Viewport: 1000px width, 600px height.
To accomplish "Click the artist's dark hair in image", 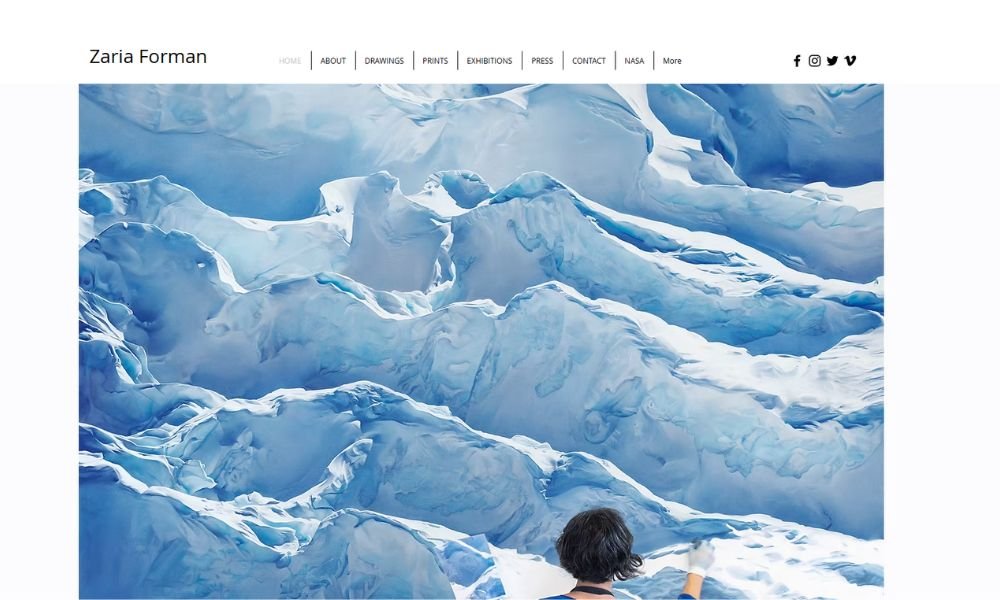I will [597, 545].
